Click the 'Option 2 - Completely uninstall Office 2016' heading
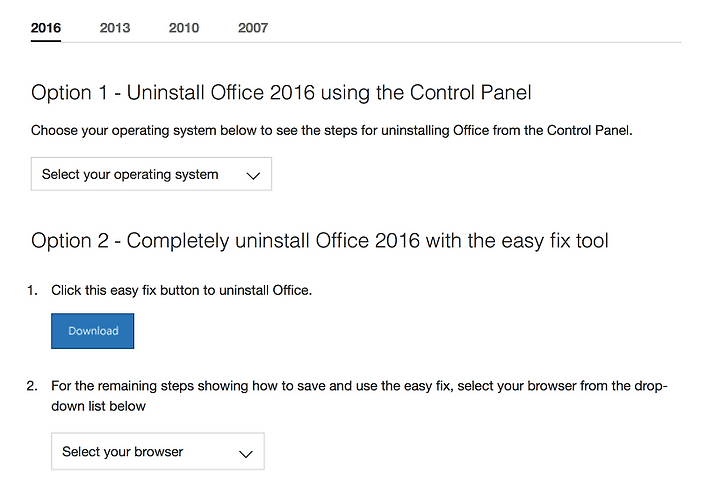This screenshot has width=720, height=494. coord(320,241)
